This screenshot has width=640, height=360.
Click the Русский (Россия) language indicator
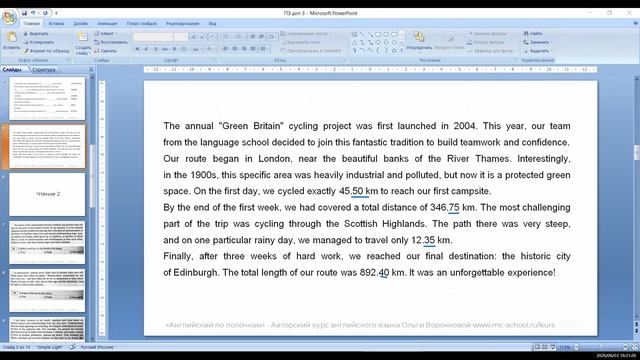[97, 347]
